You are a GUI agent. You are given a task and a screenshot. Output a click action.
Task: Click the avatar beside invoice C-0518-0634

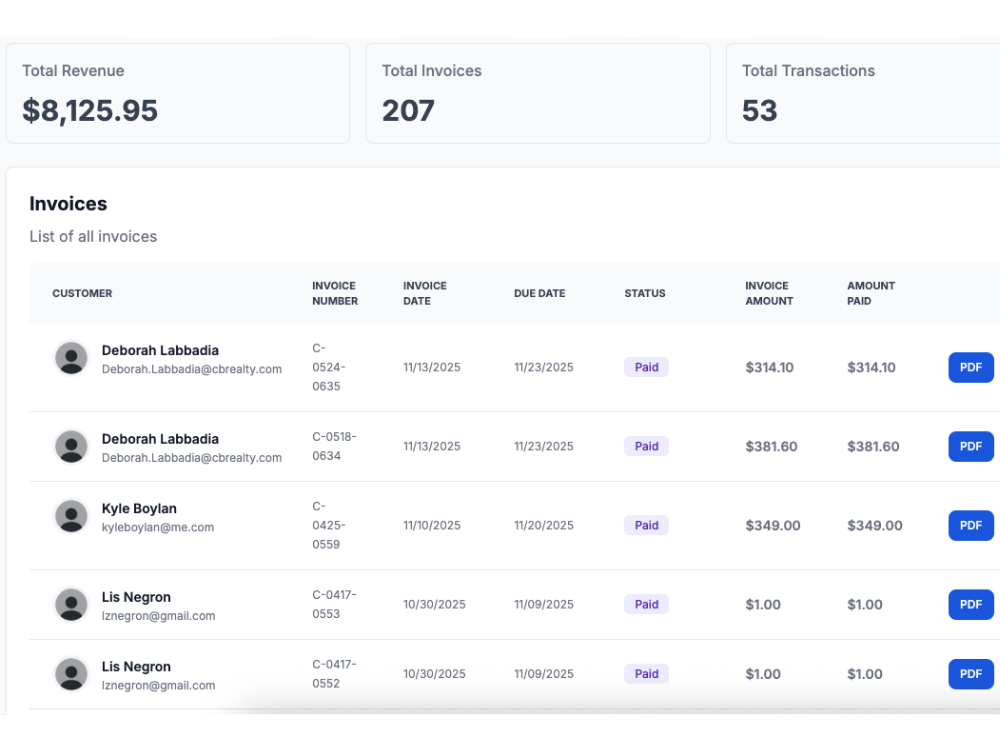[x=71, y=446]
